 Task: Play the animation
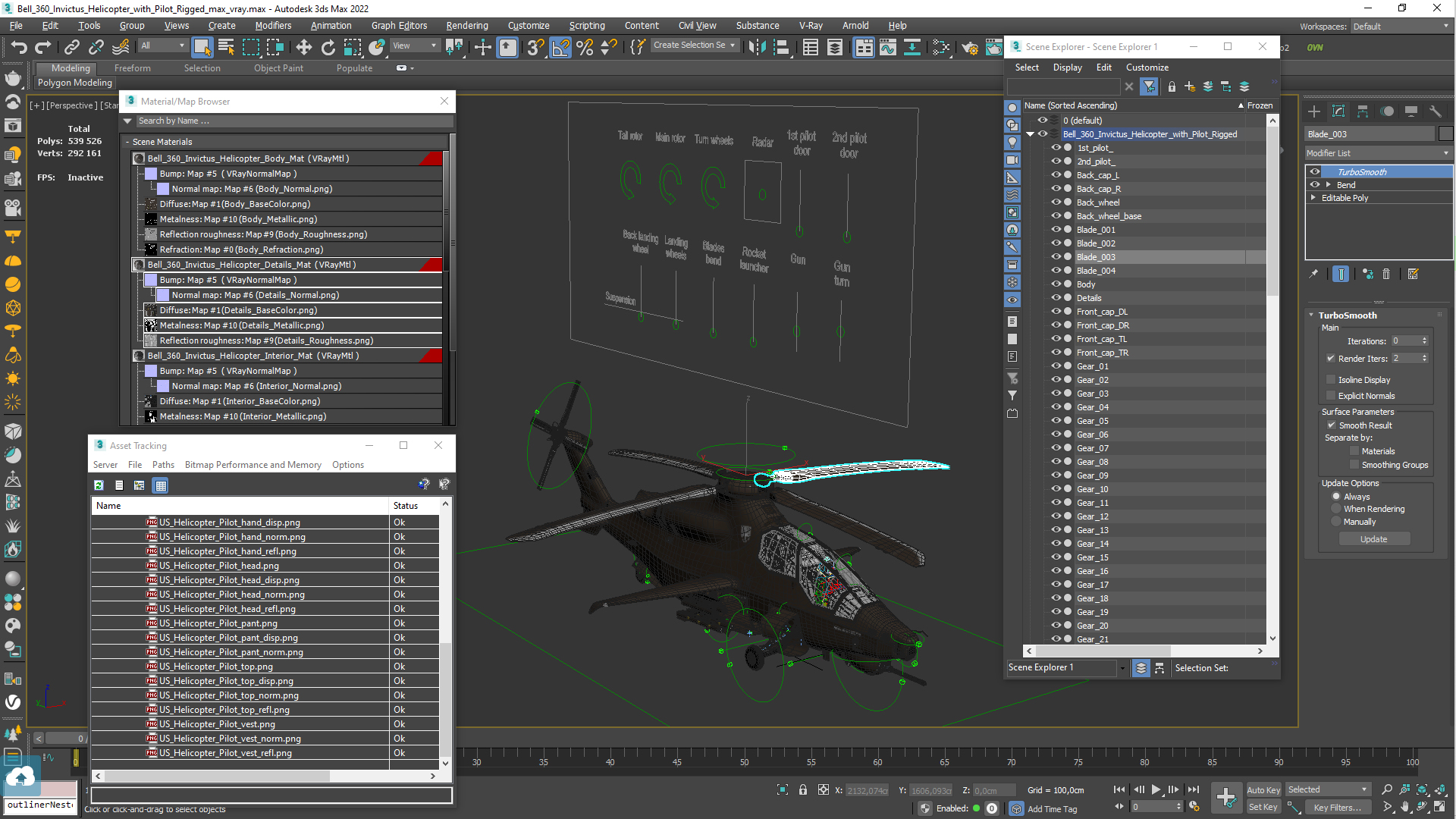pyautogui.click(x=1156, y=789)
